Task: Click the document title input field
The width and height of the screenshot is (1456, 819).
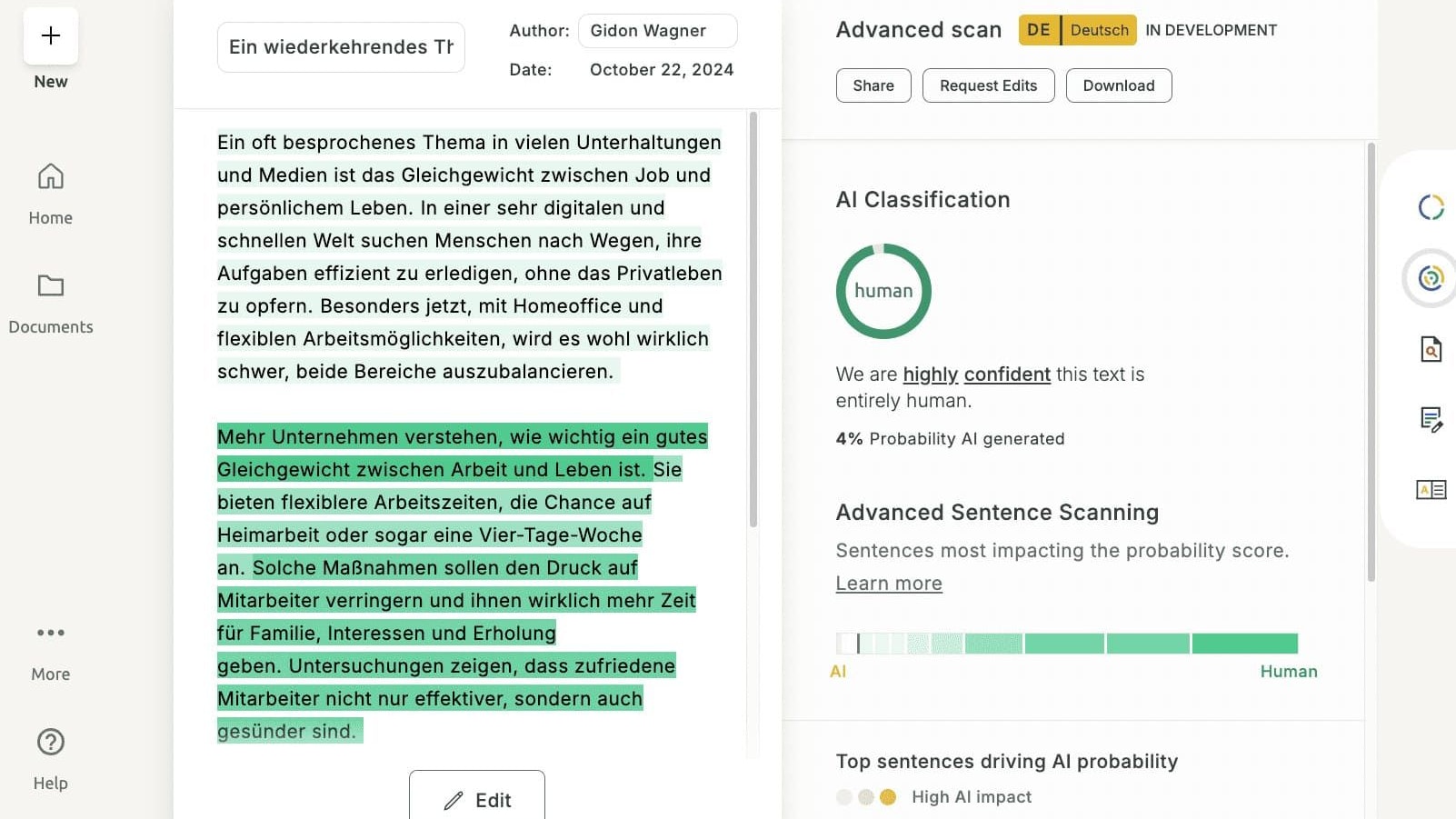Action: click(341, 47)
